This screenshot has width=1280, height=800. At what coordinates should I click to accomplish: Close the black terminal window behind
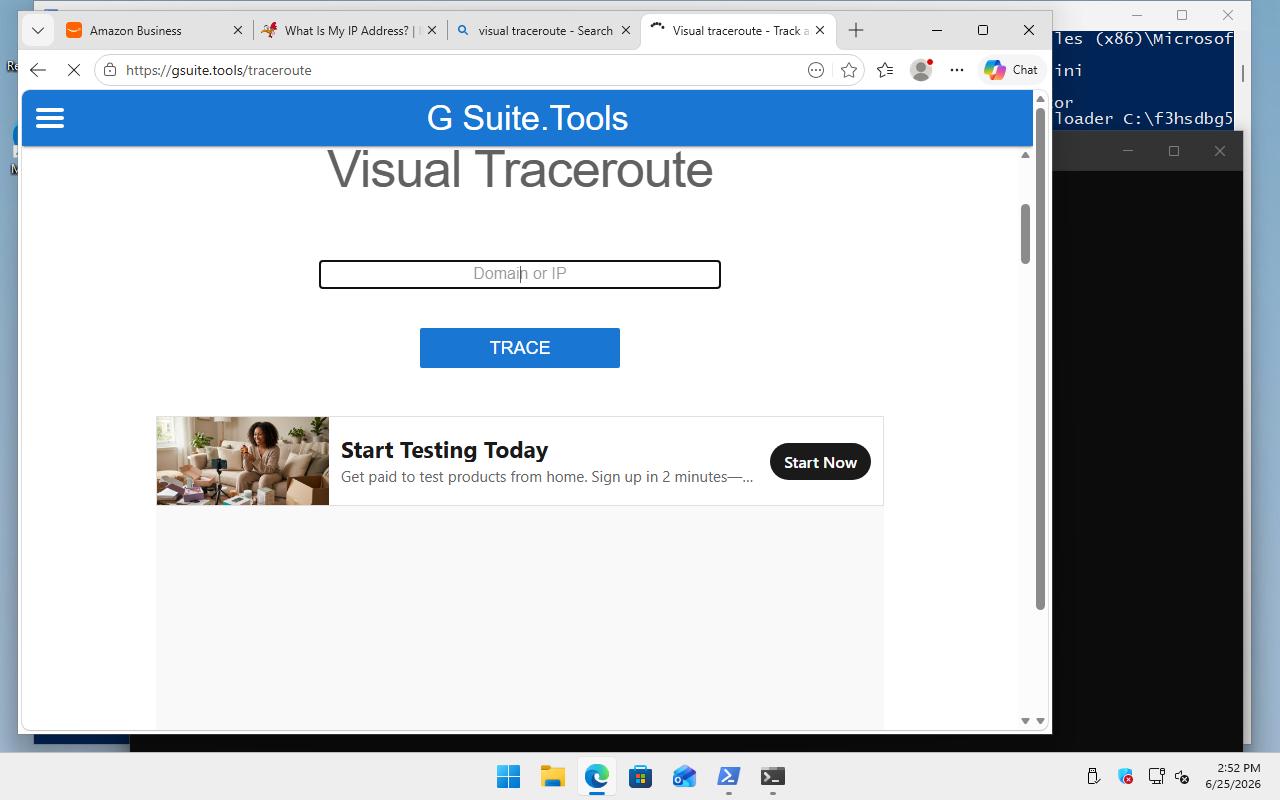(1220, 151)
